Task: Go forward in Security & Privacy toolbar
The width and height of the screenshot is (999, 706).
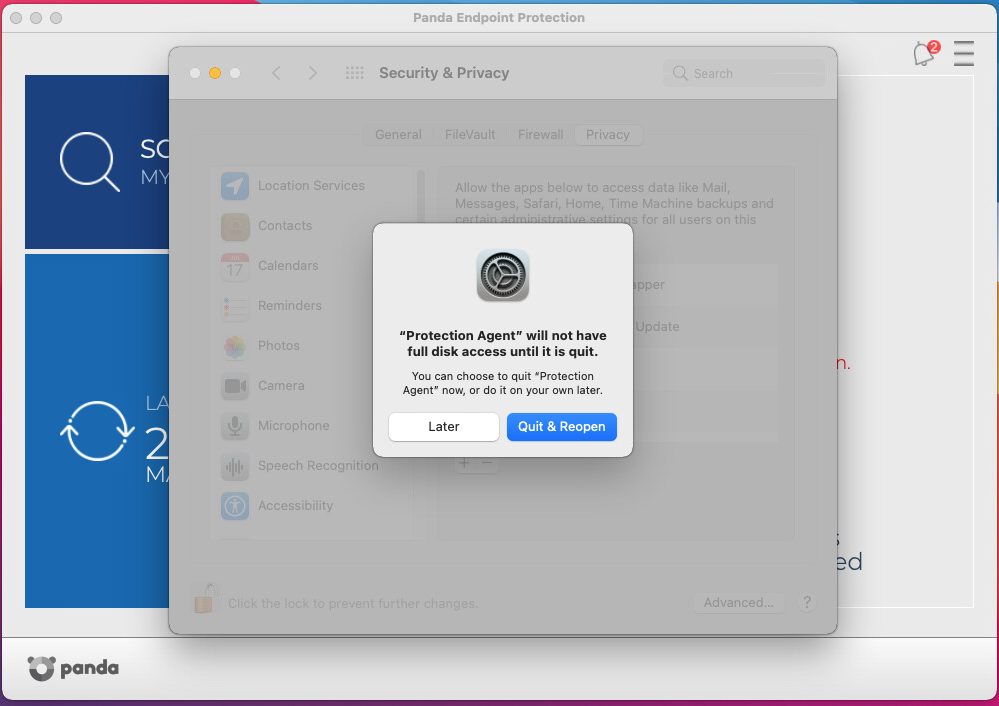Action: coord(312,73)
